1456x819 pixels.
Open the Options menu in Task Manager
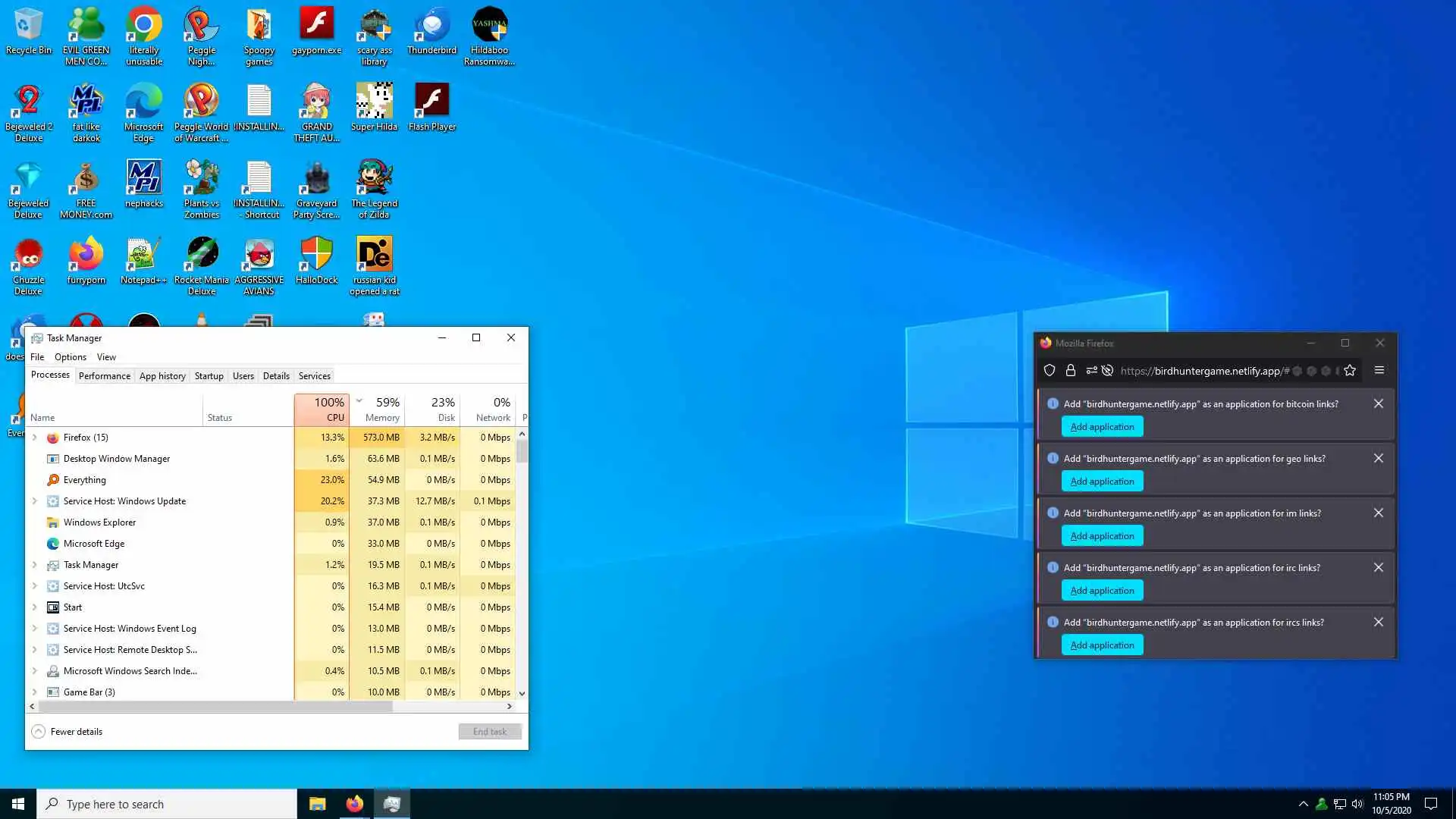click(x=70, y=357)
